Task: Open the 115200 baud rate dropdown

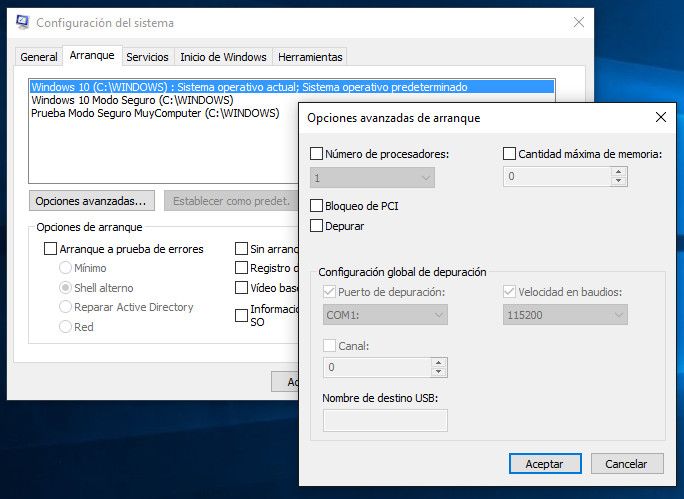Action: click(565, 314)
